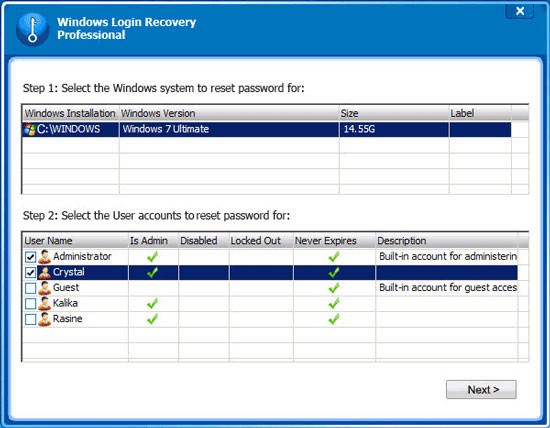The image size is (550, 428).
Task: Select the Rasine user name text
Action: click(x=68, y=319)
